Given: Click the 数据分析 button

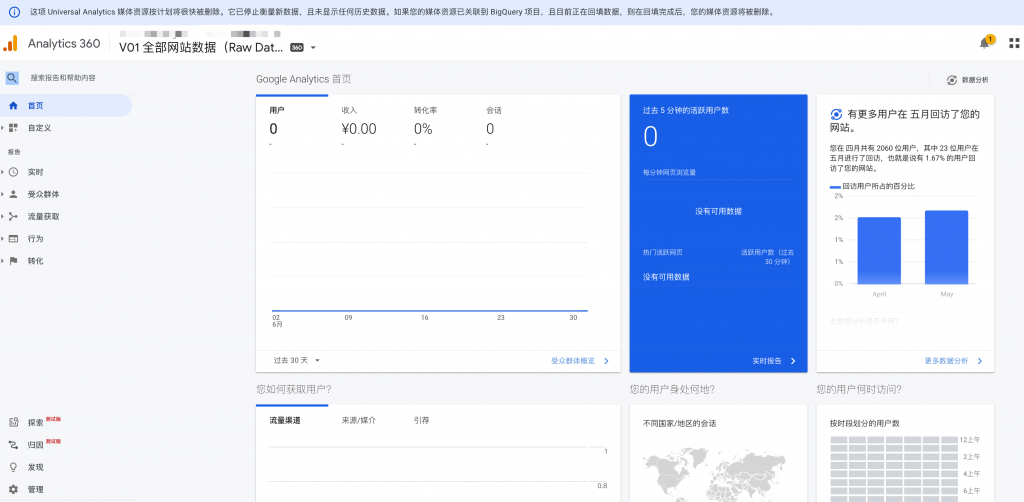Looking at the screenshot, I should 968,80.
